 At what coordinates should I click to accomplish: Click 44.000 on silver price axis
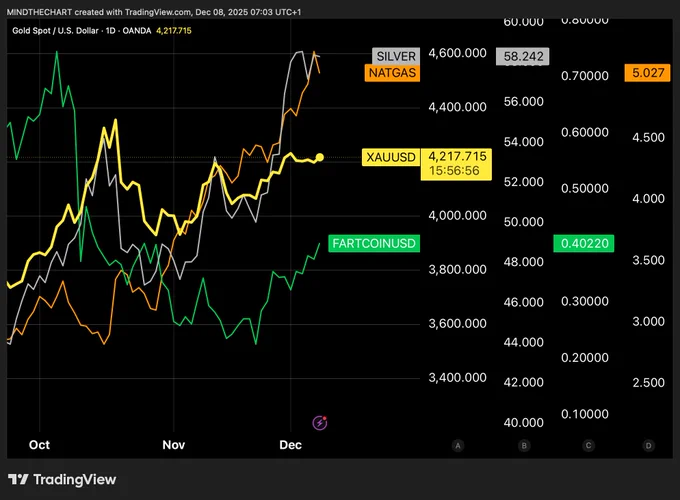pyautogui.click(x=523, y=342)
